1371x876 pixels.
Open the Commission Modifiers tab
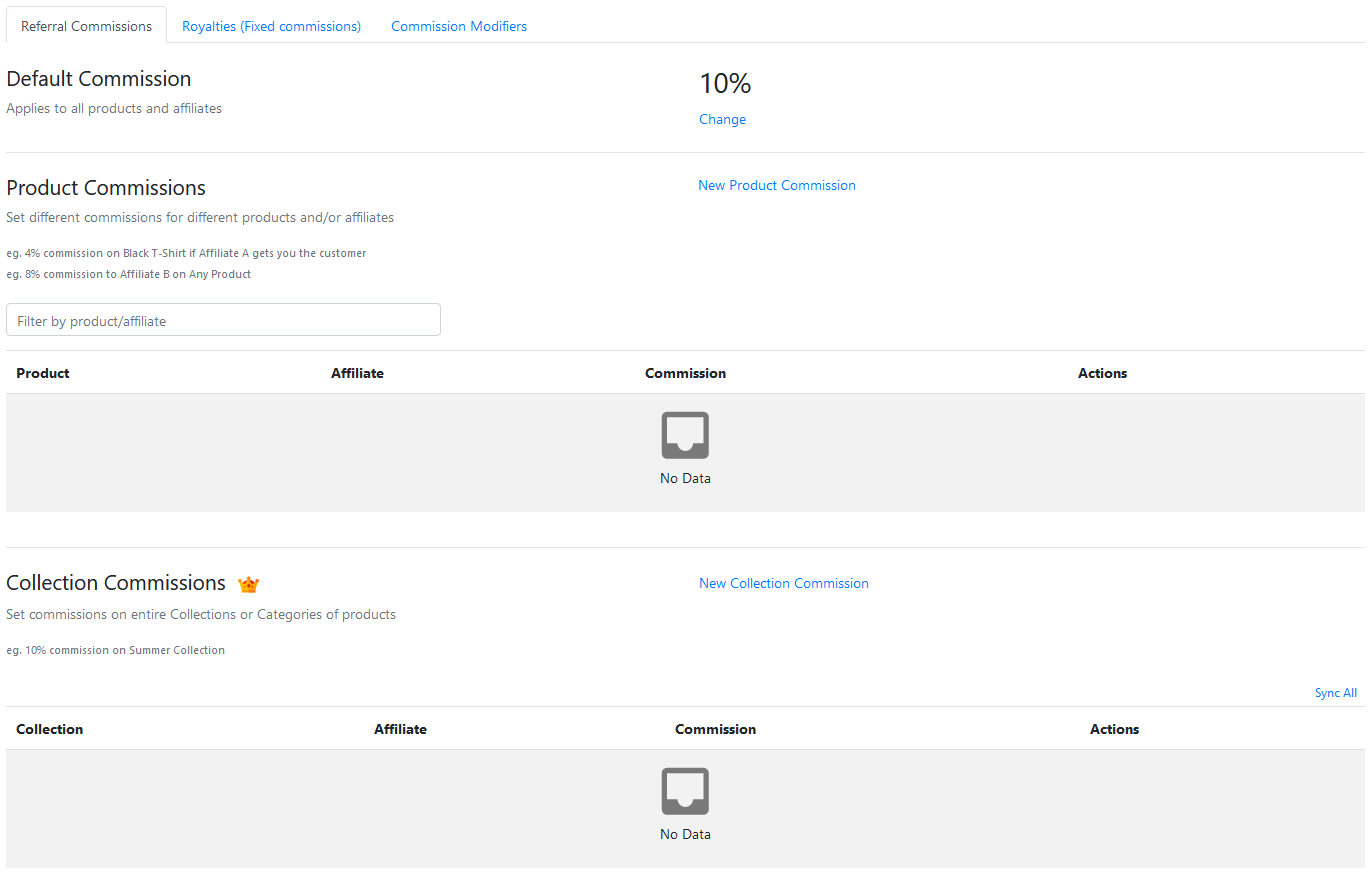(x=458, y=25)
